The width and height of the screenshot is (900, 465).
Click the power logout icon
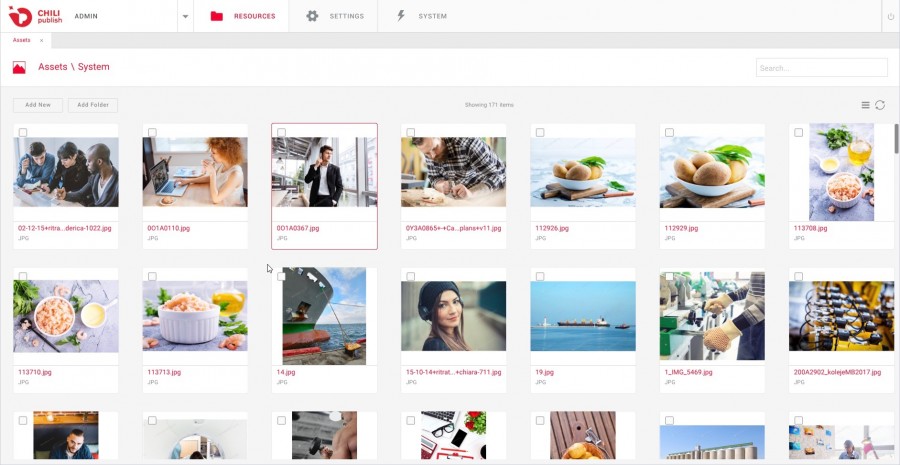point(891,17)
